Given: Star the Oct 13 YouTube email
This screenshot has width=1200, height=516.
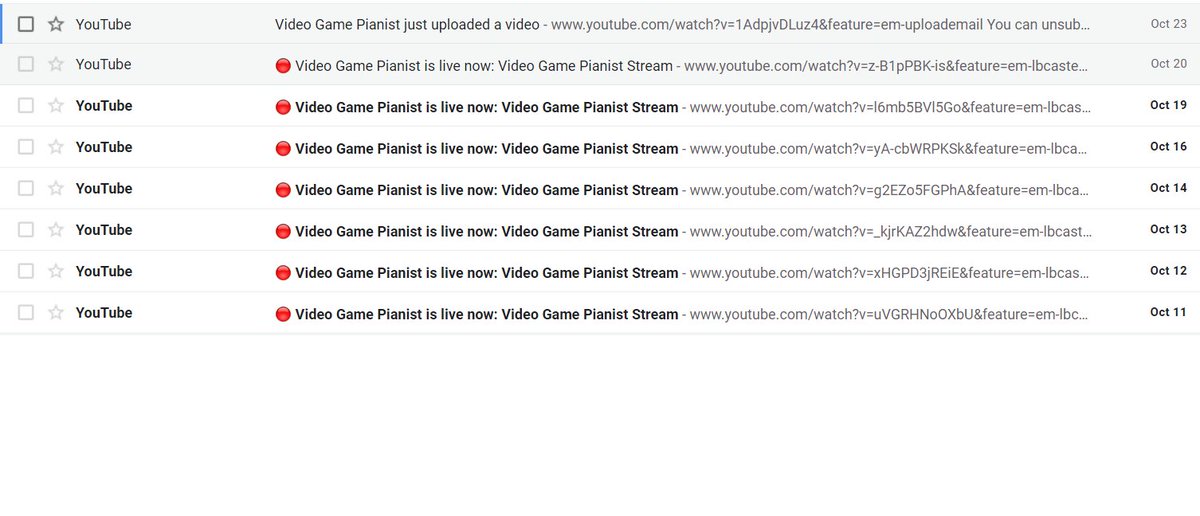Looking at the screenshot, I should pyautogui.click(x=56, y=230).
